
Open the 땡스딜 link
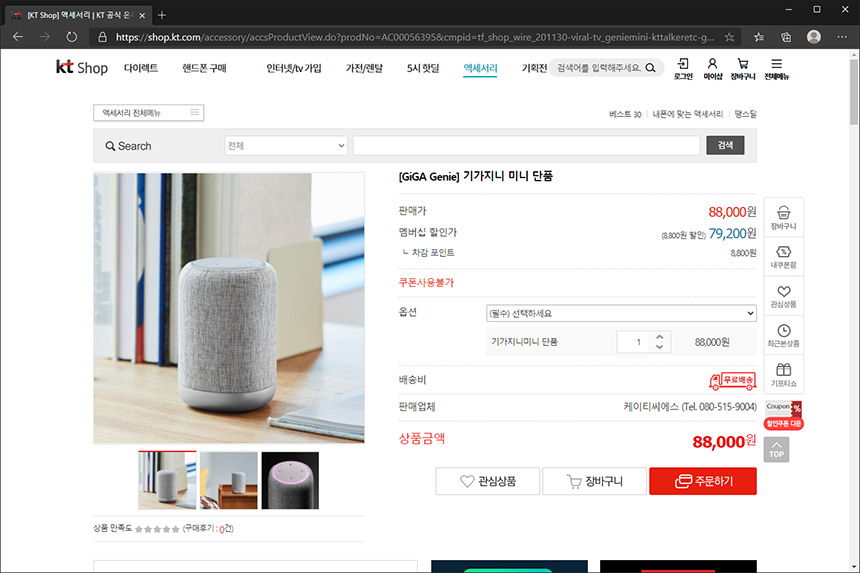[x=745, y=114]
